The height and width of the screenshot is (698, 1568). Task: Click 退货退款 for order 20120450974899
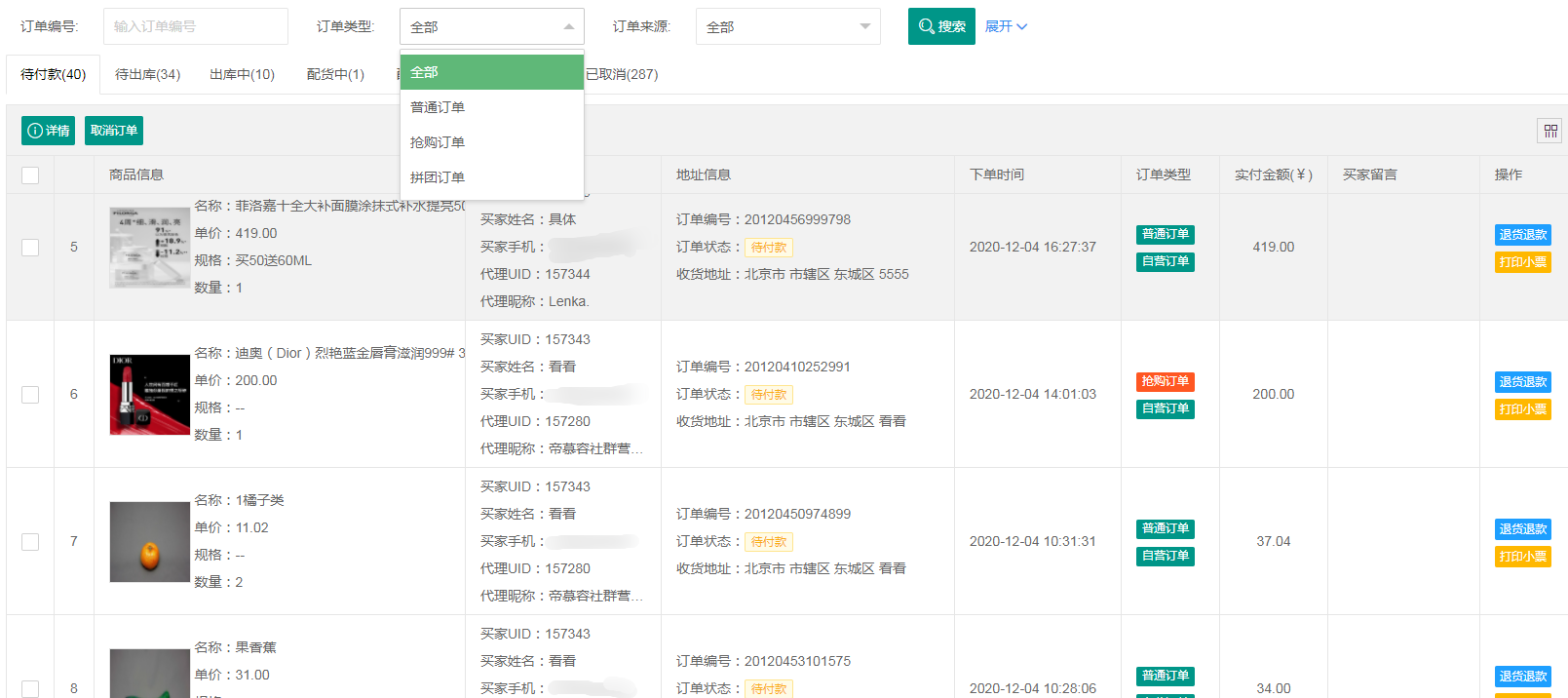coord(1523,529)
